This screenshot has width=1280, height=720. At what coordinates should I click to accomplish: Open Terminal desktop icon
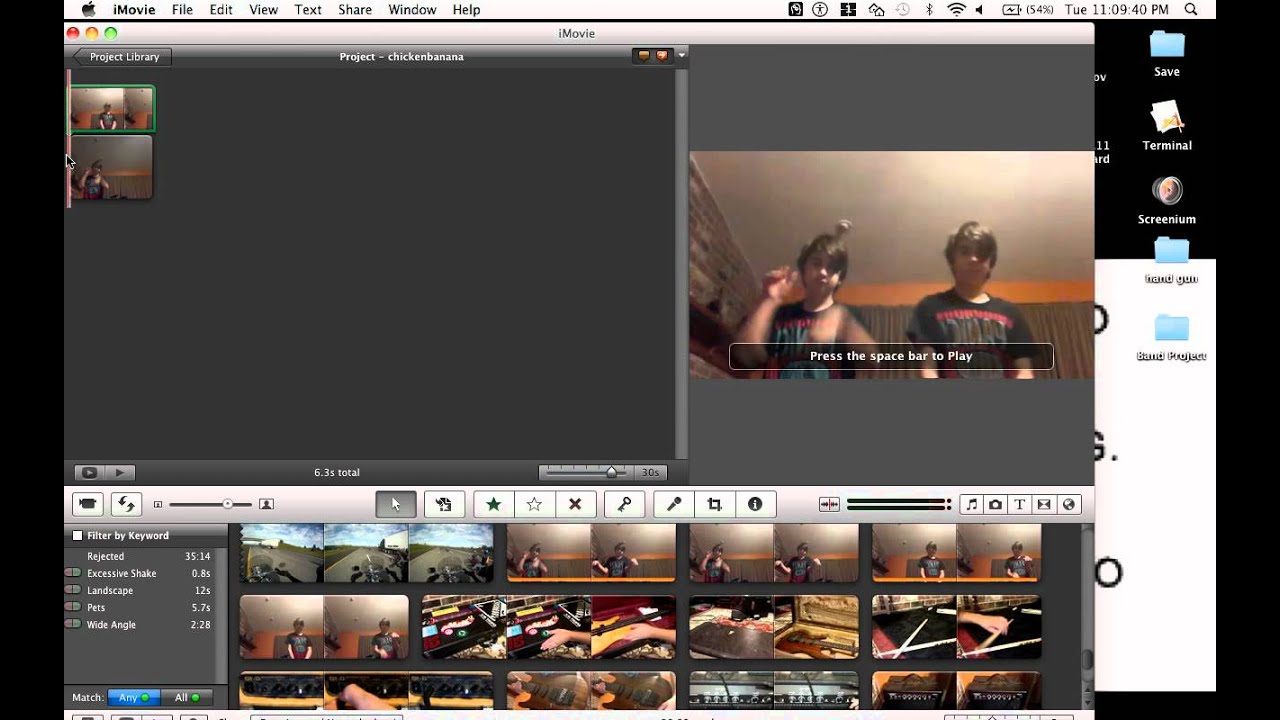coord(1167,125)
